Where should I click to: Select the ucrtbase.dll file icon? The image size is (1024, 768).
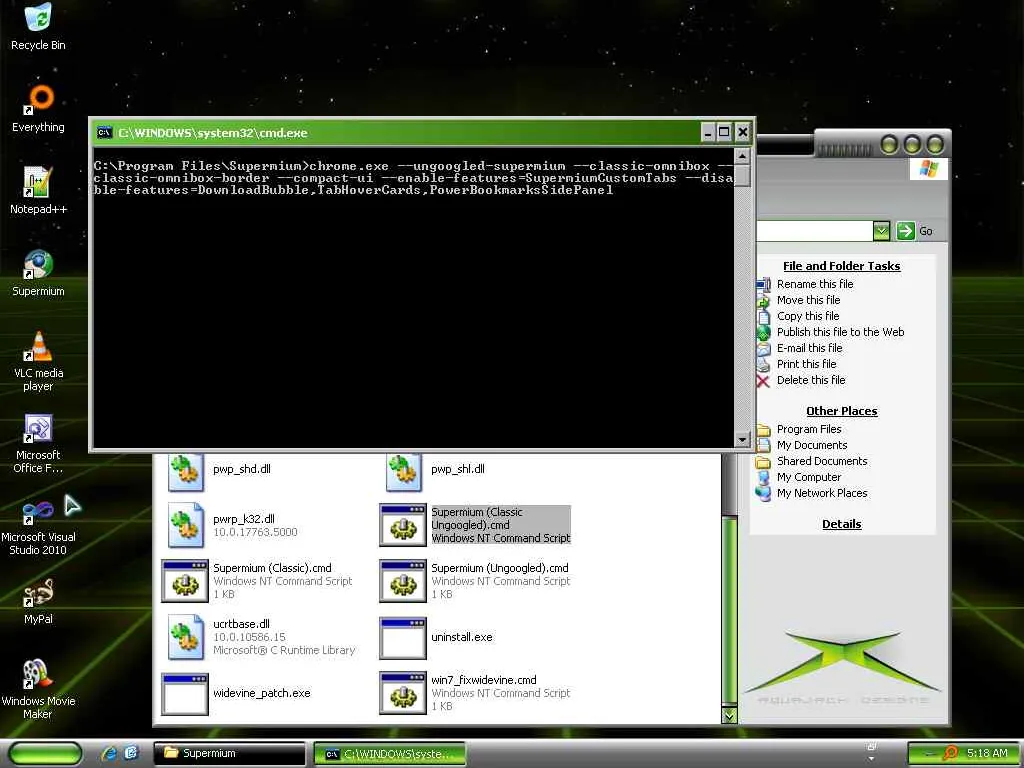[x=185, y=636]
